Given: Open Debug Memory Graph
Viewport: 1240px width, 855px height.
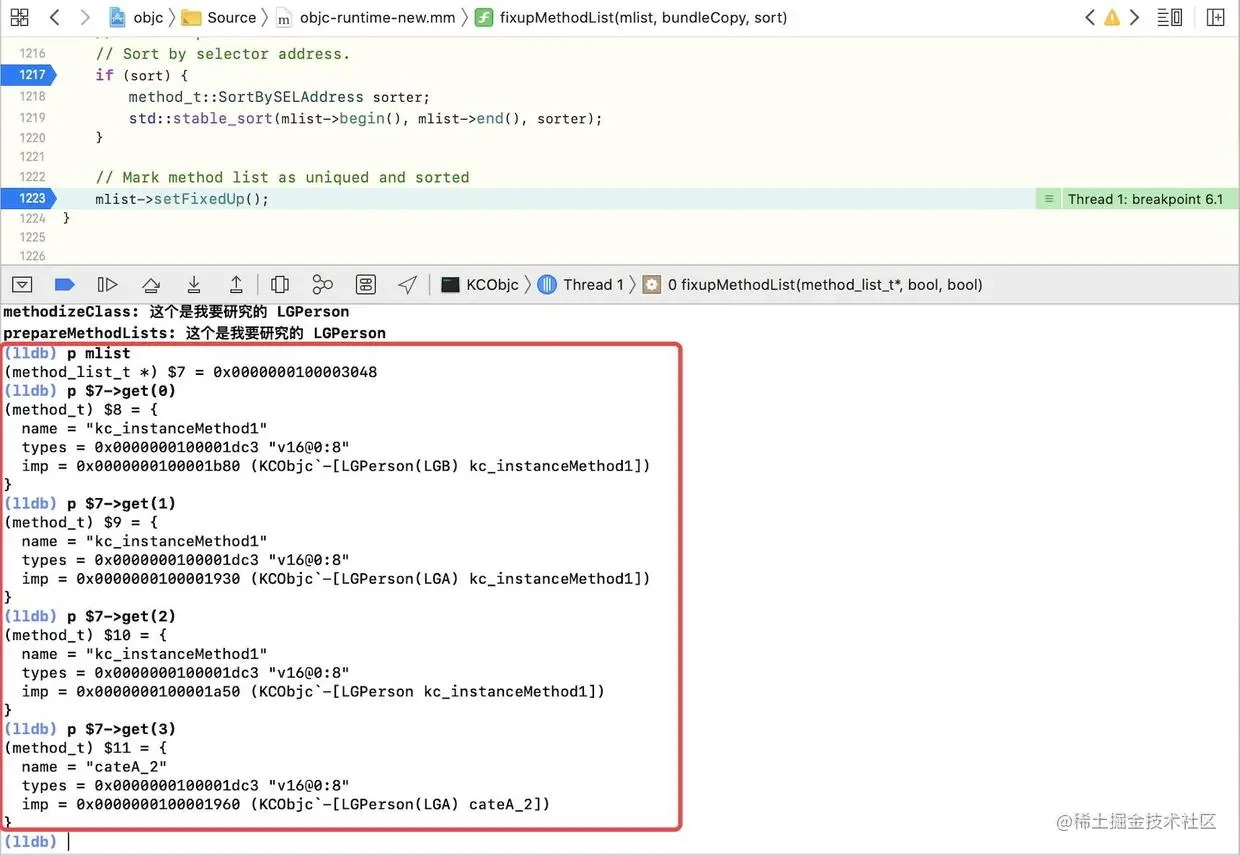Looking at the screenshot, I should (322, 285).
